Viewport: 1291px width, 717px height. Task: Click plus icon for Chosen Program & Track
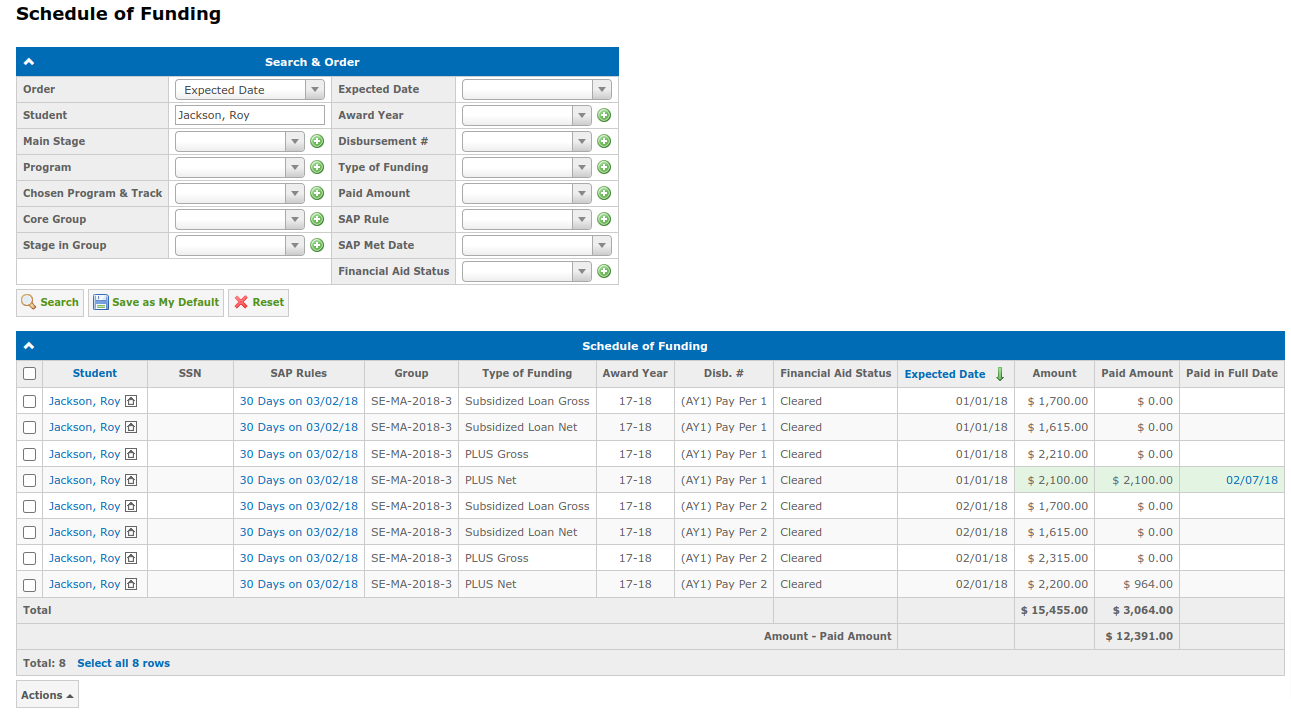tap(317, 193)
